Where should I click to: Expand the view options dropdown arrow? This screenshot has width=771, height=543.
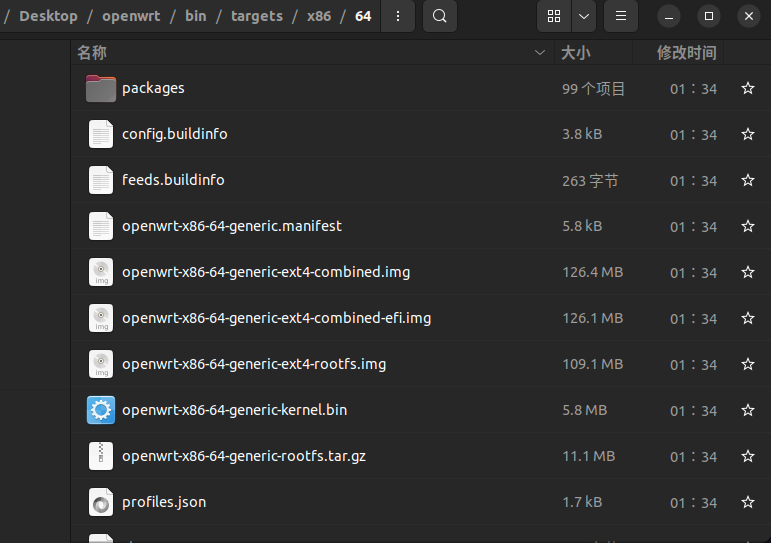[584, 16]
